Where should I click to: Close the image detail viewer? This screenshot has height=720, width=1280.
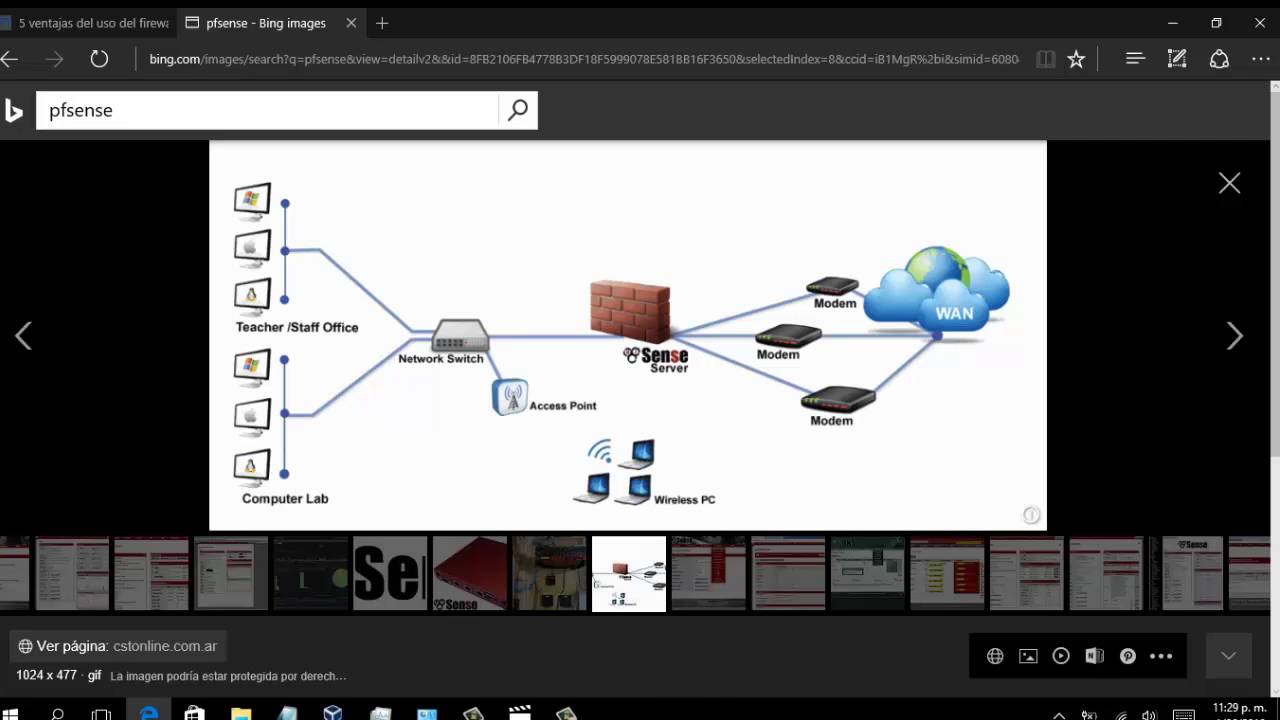click(1229, 183)
